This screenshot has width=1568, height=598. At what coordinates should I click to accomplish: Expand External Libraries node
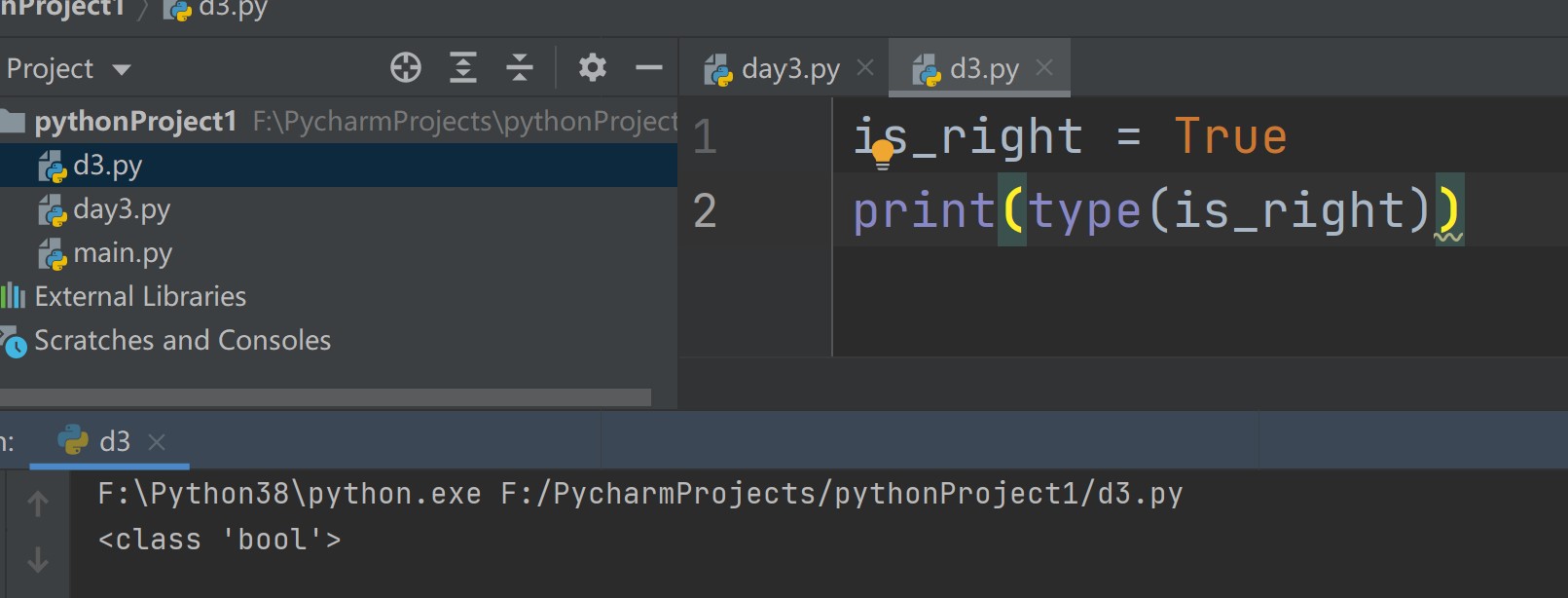[x=140, y=296]
